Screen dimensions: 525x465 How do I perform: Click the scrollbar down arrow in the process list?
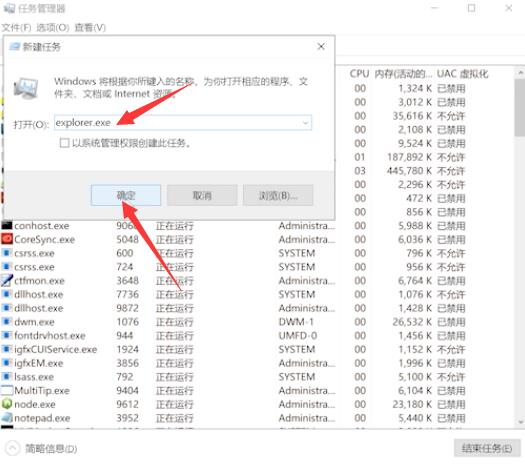click(520, 422)
